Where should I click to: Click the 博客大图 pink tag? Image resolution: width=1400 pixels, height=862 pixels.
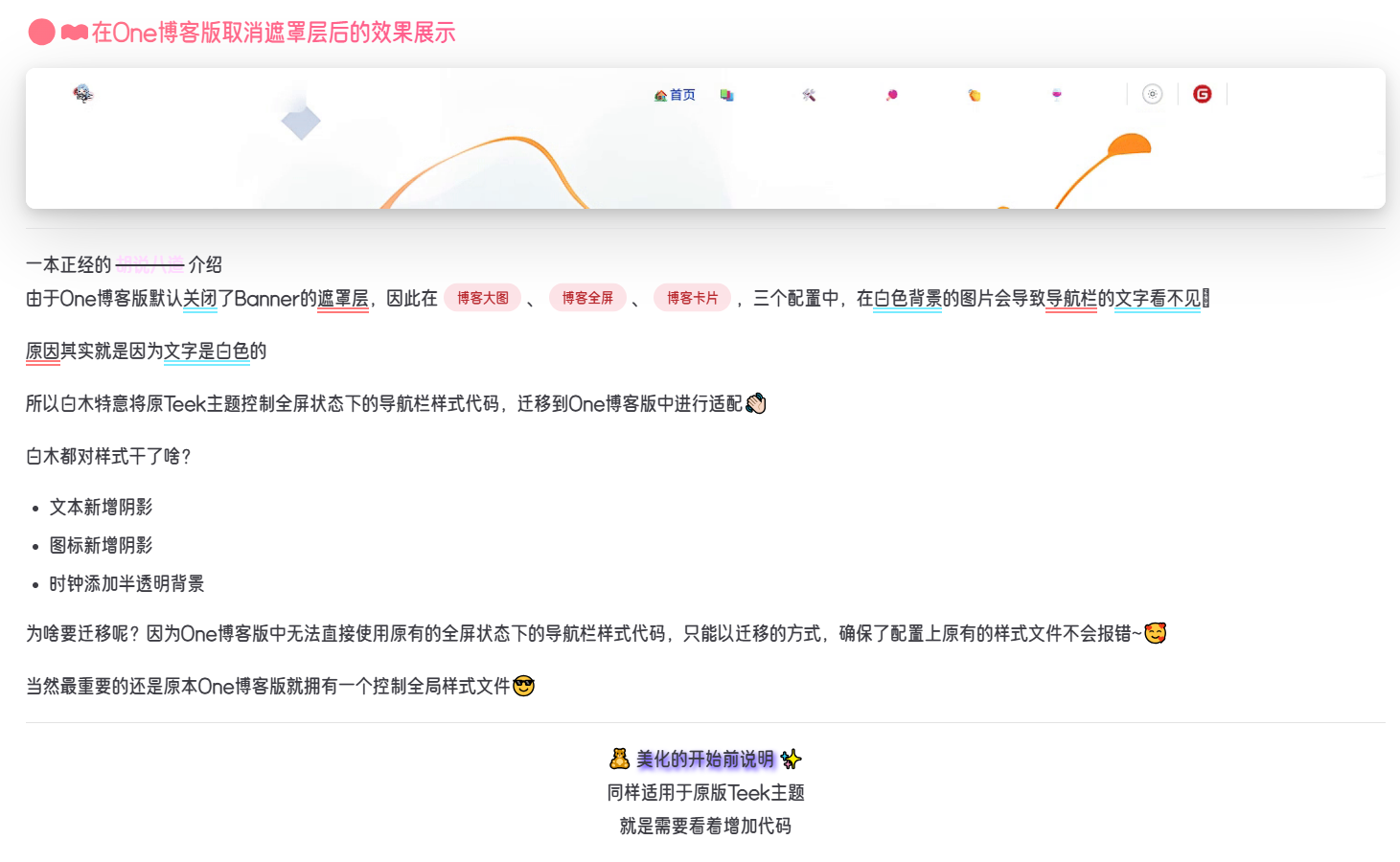coord(482,298)
